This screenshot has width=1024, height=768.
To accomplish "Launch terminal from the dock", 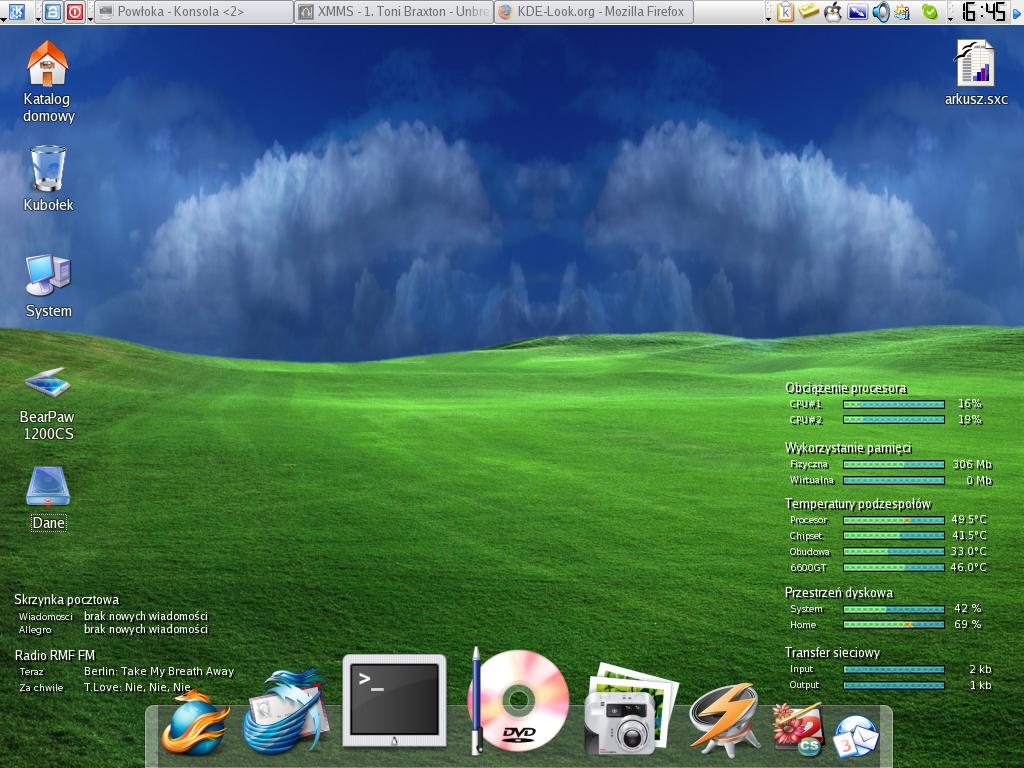I will click(x=394, y=700).
